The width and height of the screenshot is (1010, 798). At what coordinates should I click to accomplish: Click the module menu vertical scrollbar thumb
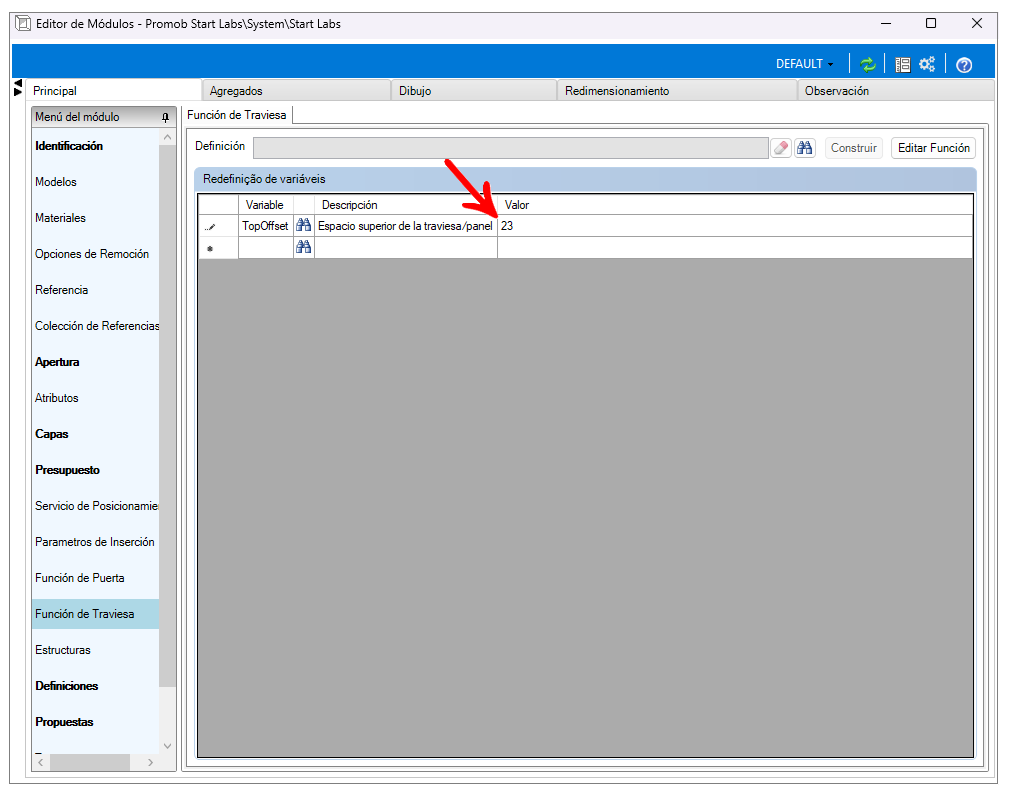click(167, 416)
